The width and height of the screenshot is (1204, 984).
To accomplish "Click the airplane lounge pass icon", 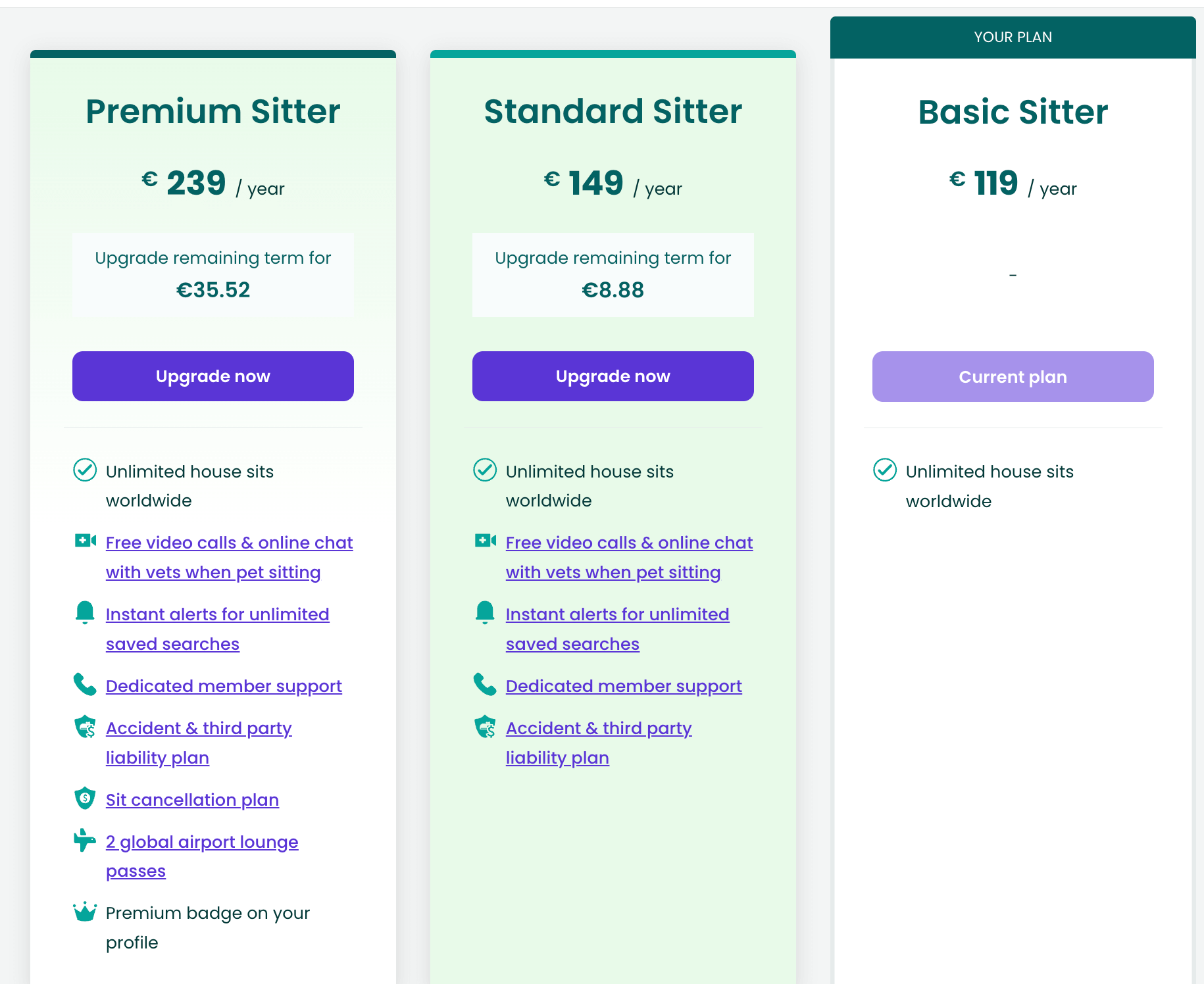I will click(x=85, y=840).
